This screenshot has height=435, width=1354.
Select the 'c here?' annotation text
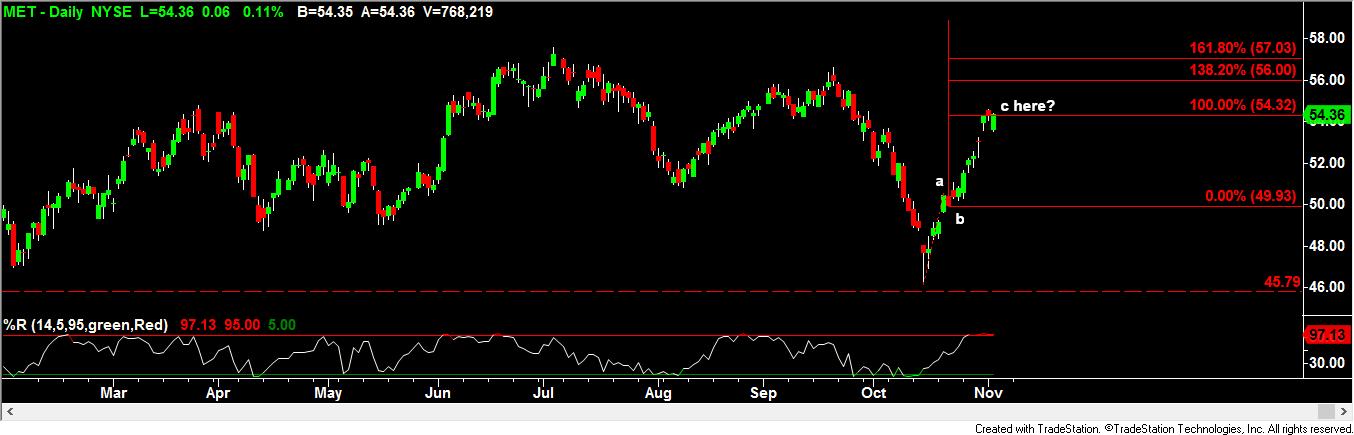click(x=1027, y=105)
